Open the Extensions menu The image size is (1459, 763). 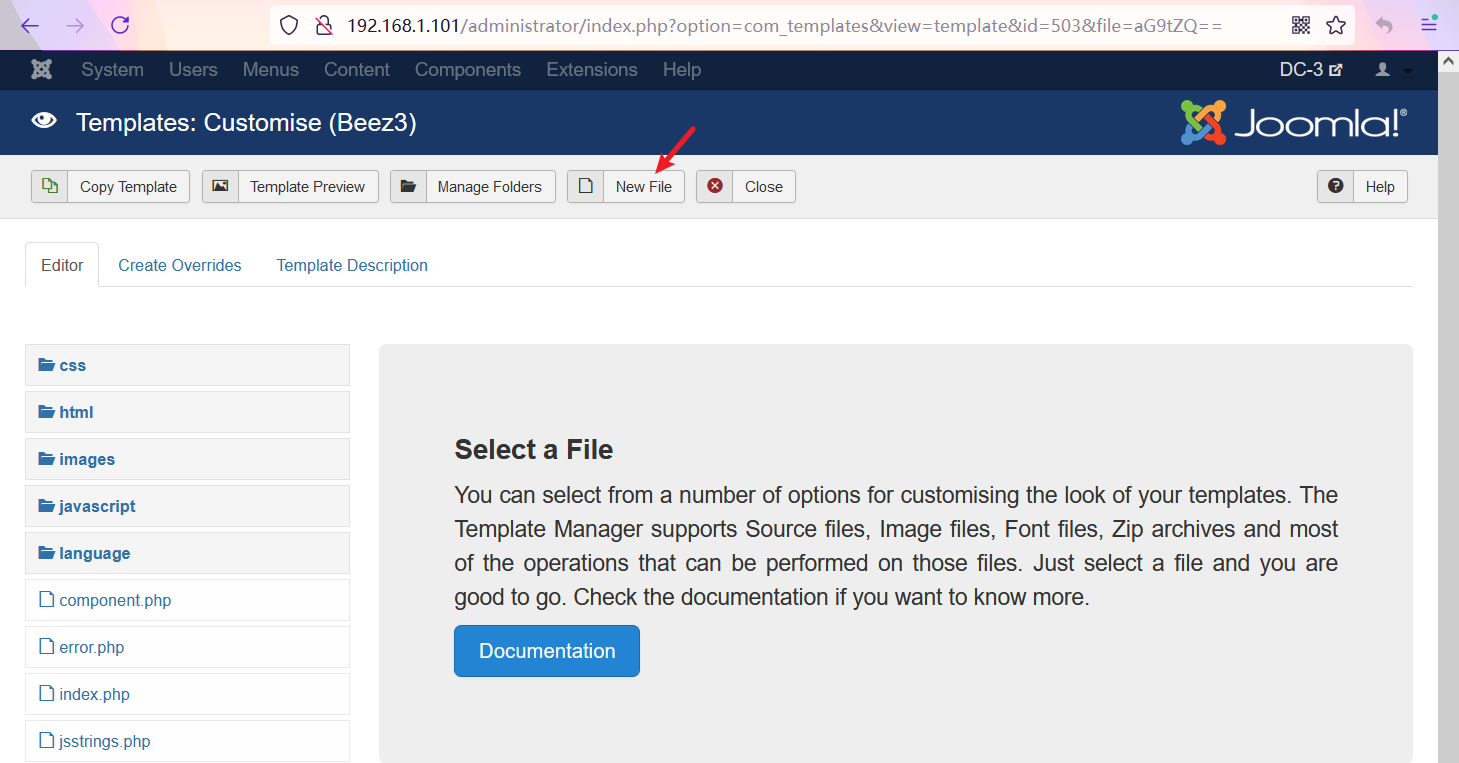[x=592, y=70]
